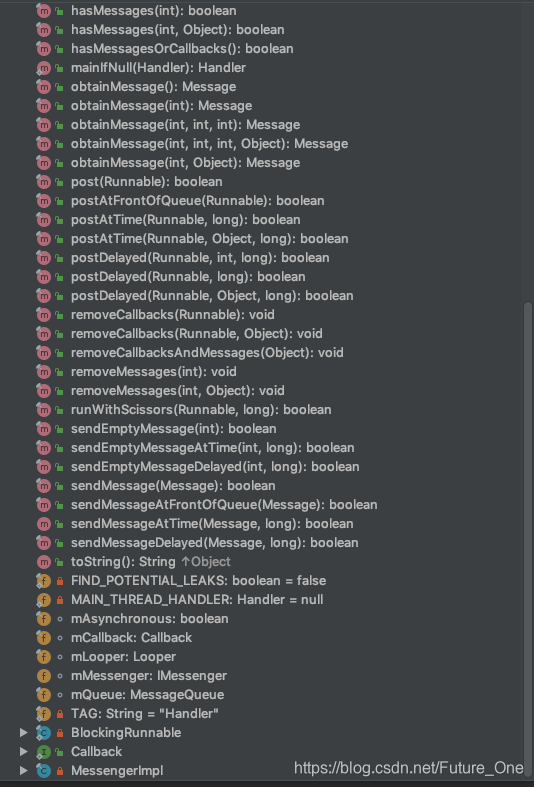The image size is (534, 787).
Task: Click the method icon beside sendMessageAtFrontOfQueue
Action: [x=44, y=504]
